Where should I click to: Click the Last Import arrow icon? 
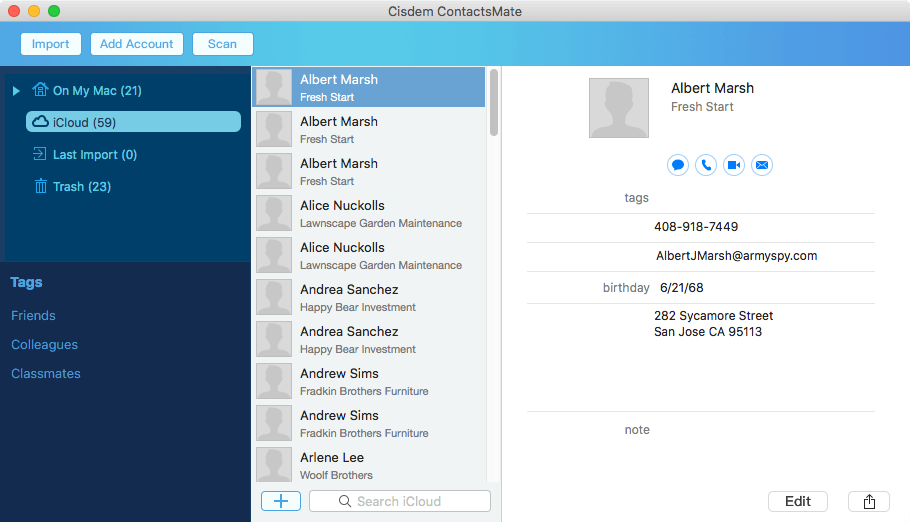[x=39, y=154]
